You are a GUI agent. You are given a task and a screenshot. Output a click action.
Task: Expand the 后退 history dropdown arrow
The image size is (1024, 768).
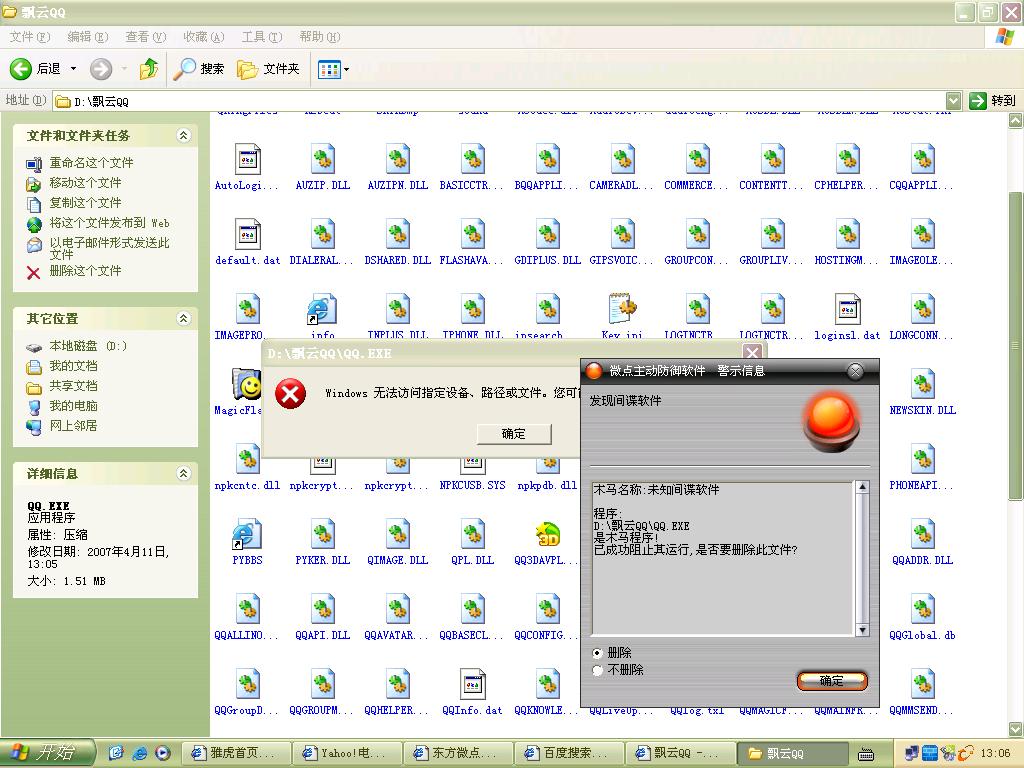73,69
